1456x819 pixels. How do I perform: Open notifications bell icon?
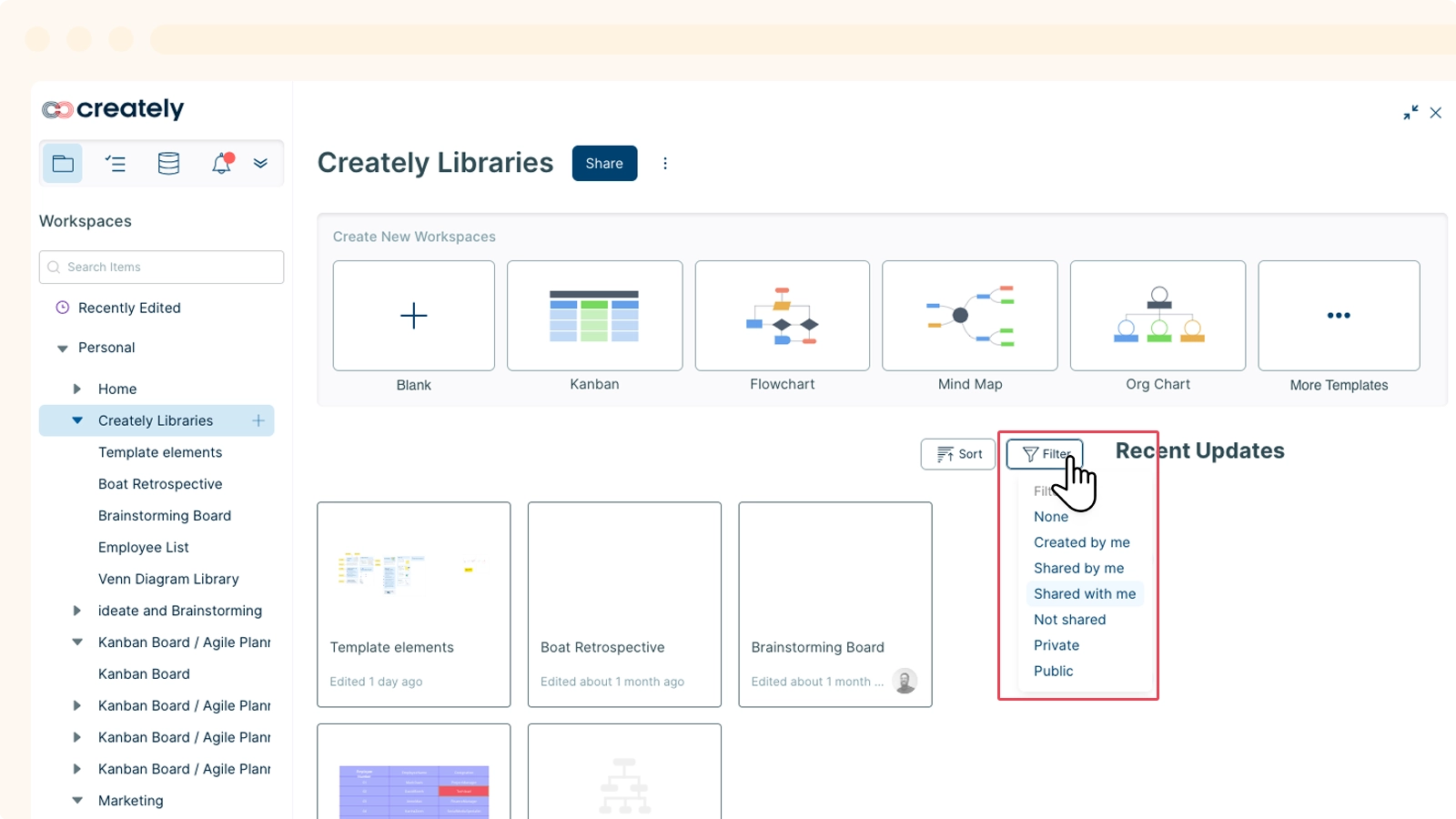tap(222, 163)
